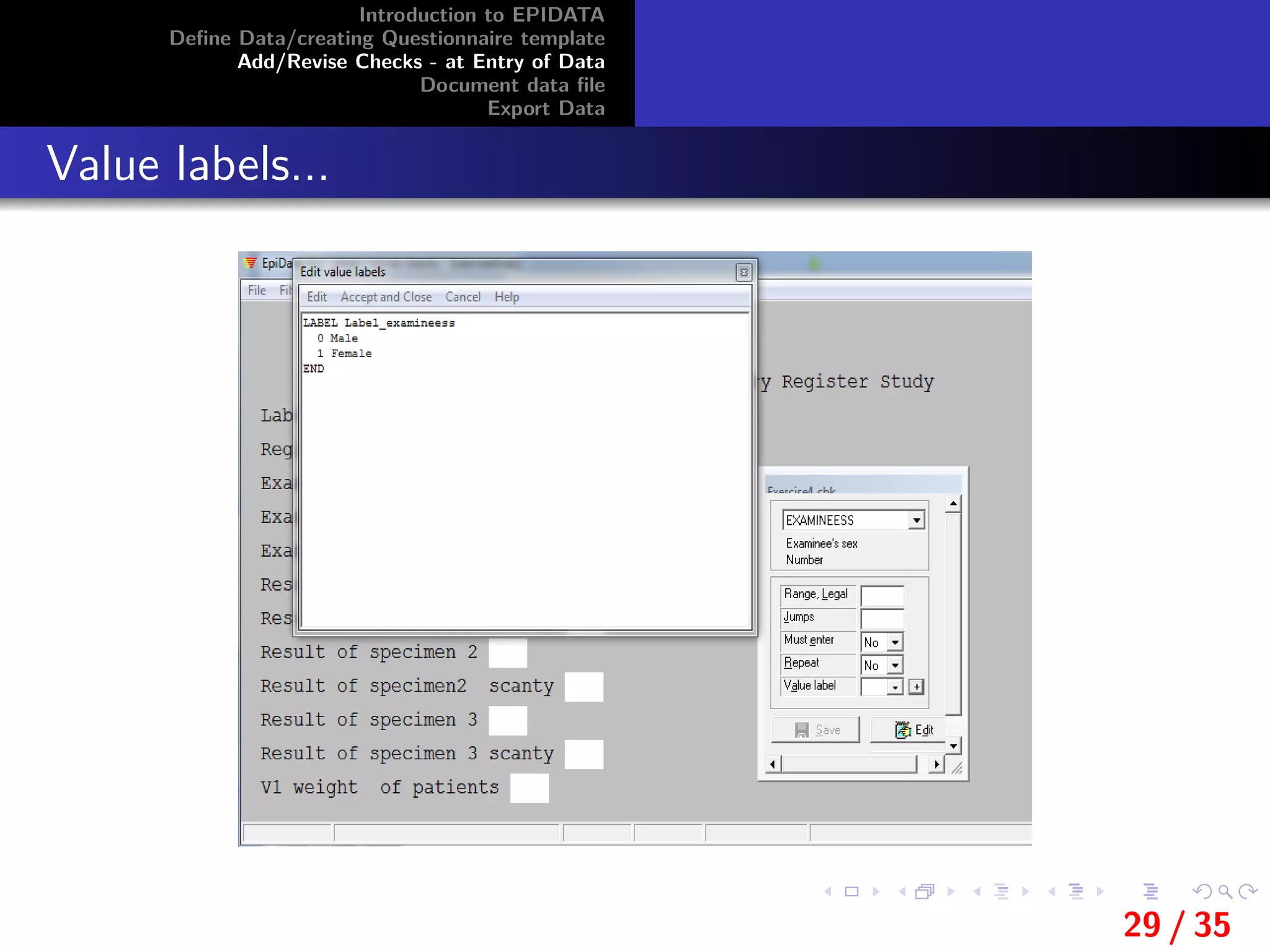
Task: Open Add/Revise Checks section link
Action: (421, 62)
